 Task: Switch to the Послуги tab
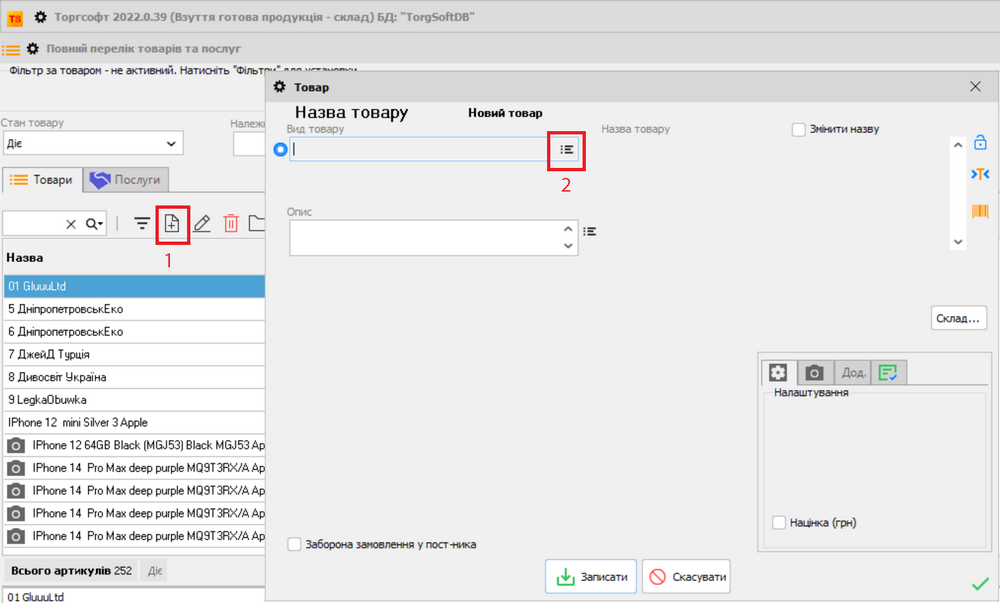[127, 180]
